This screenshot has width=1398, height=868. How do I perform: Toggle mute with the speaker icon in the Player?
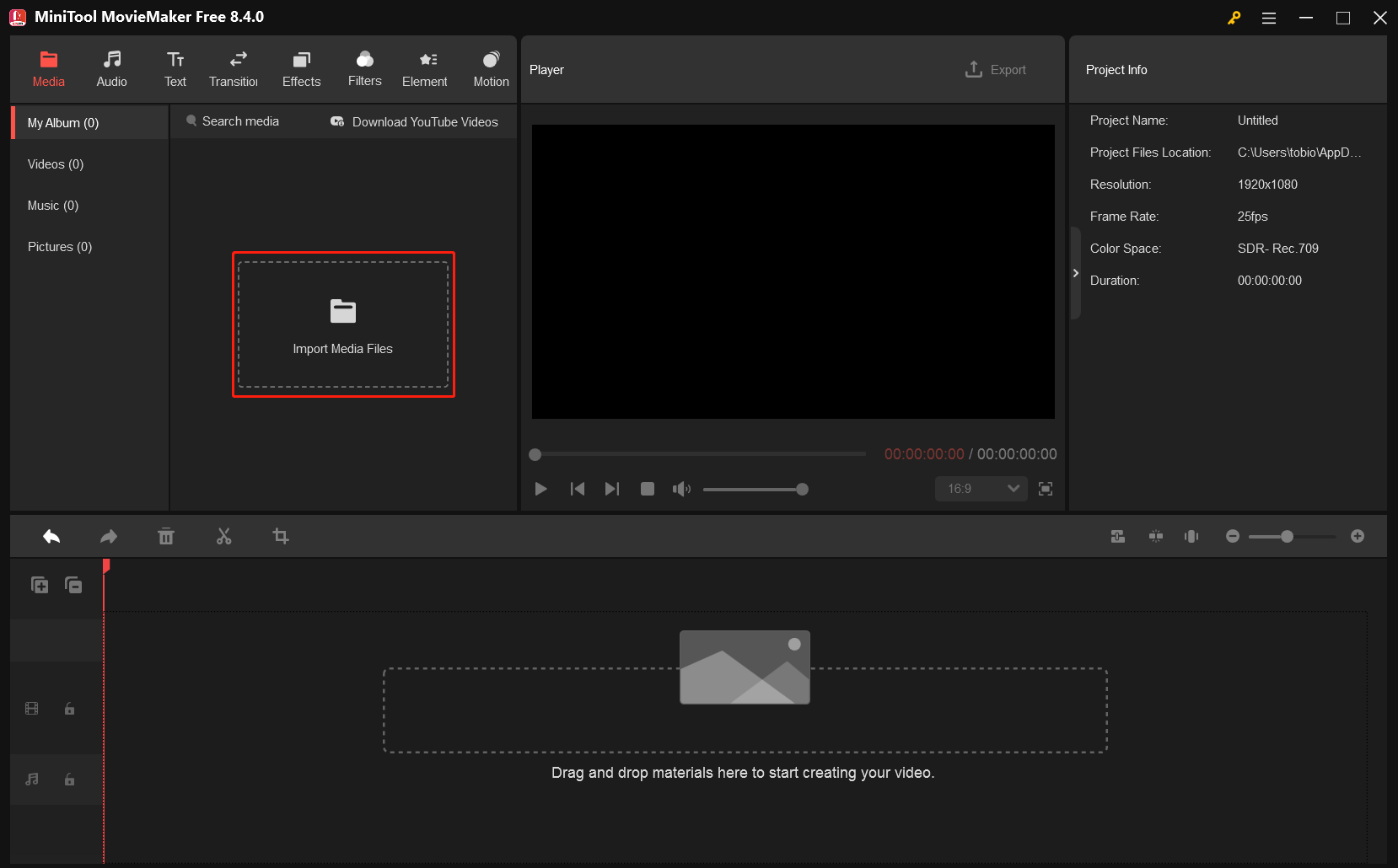[681, 489]
